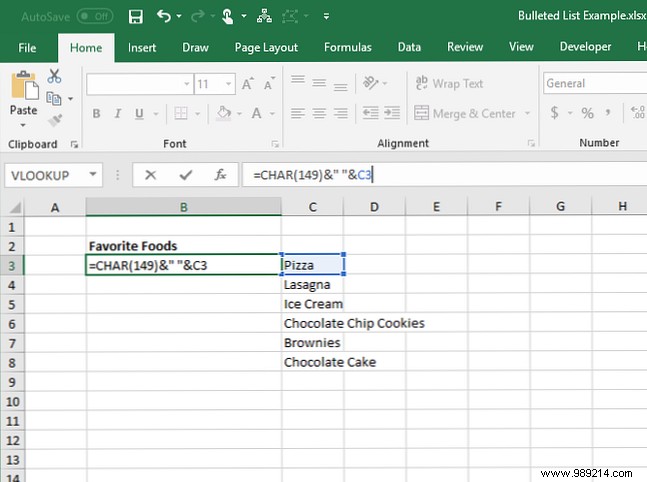Decrease font size with small A icon
The image size is (647, 482).
click(x=269, y=84)
